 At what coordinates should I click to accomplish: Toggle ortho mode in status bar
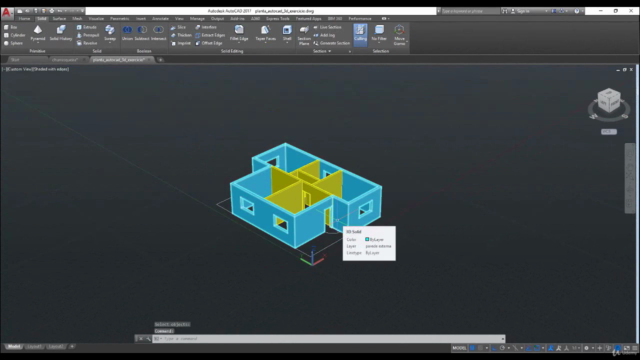(494, 348)
